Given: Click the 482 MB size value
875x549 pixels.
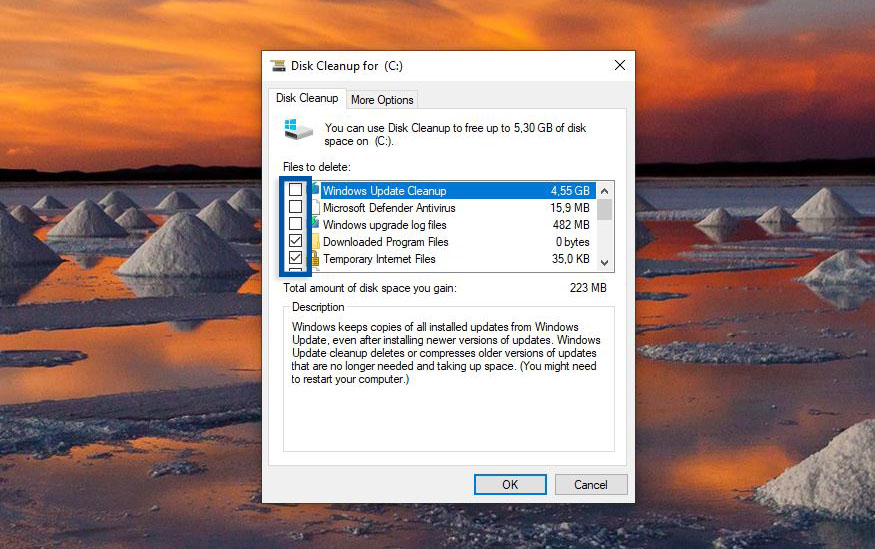Looking at the screenshot, I should click(x=571, y=225).
